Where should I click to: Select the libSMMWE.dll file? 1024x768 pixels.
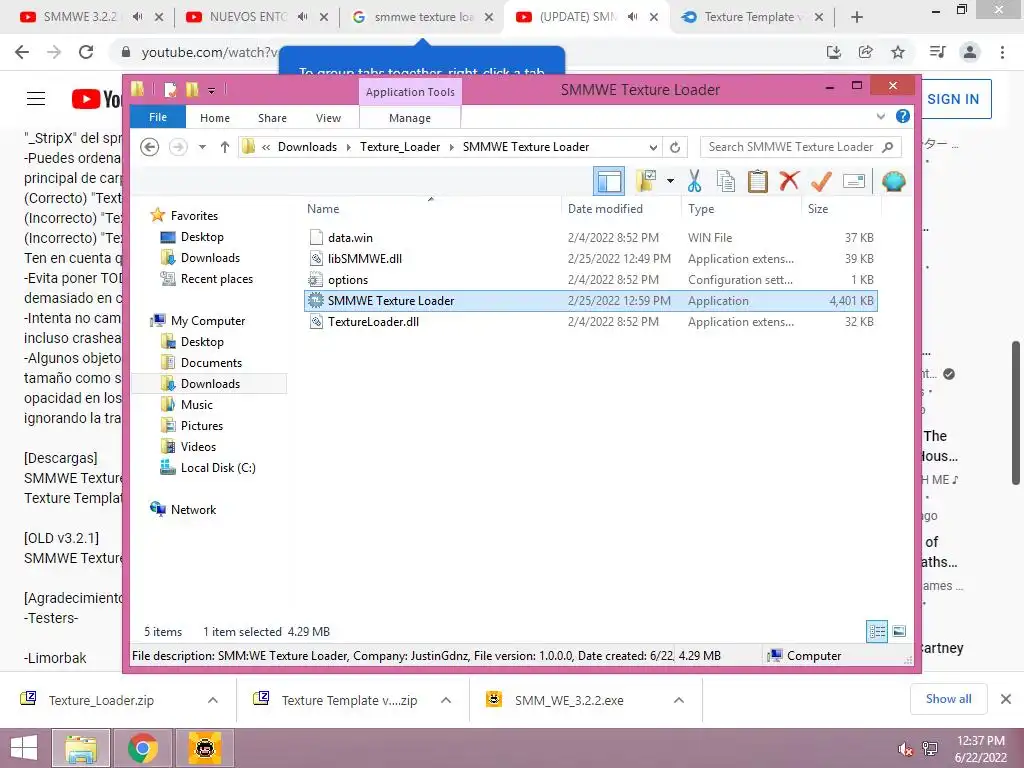pyautogui.click(x=590, y=259)
